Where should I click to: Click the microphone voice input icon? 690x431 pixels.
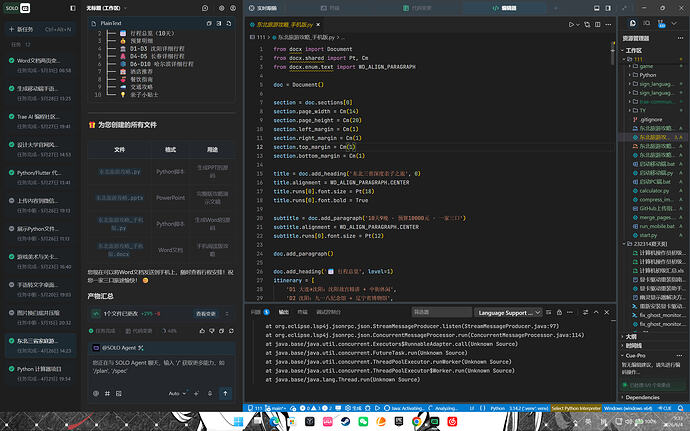click(210, 393)
